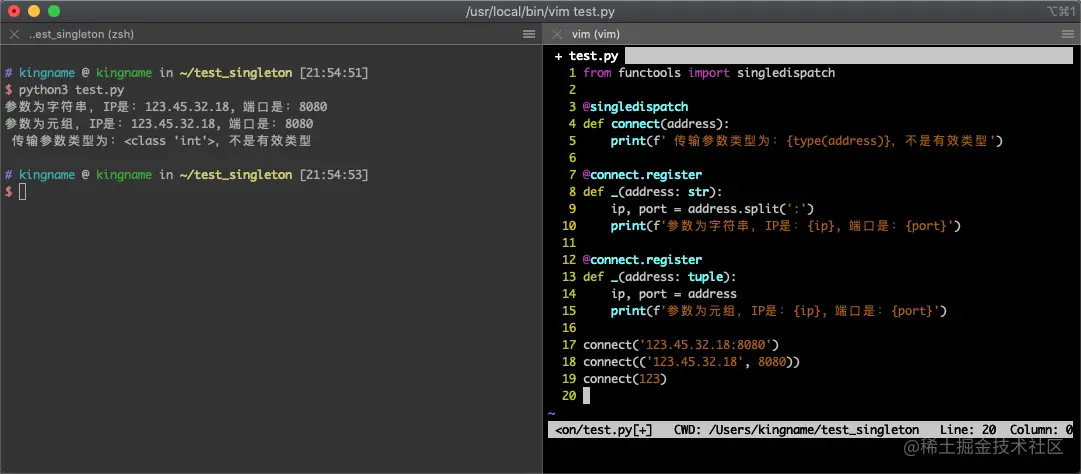Click 'def connect(address):' on line 4
The width and height of the screenshot is (1081, 474).
pos(656,124)
